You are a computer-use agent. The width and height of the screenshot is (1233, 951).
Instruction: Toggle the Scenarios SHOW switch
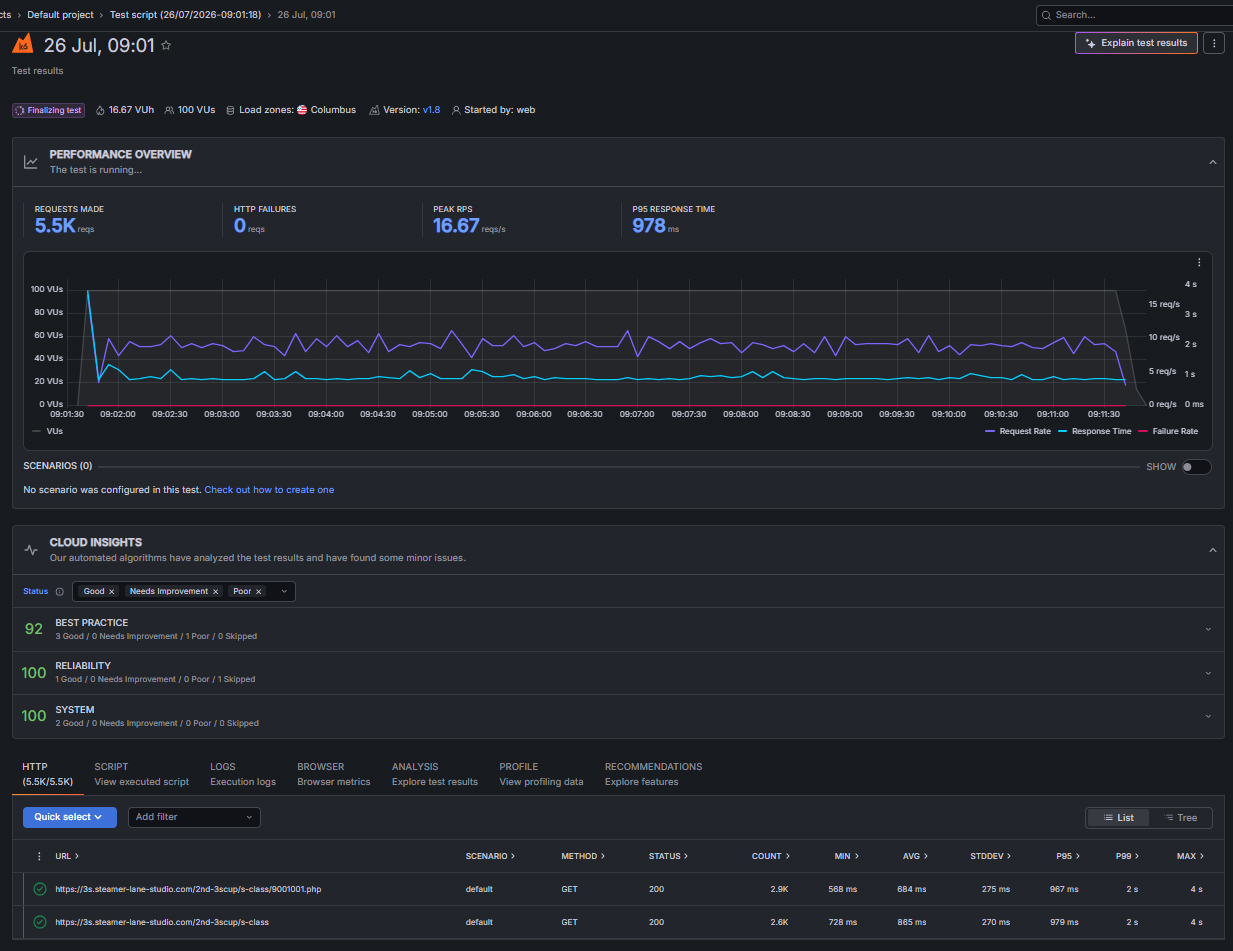[1196, 467]
